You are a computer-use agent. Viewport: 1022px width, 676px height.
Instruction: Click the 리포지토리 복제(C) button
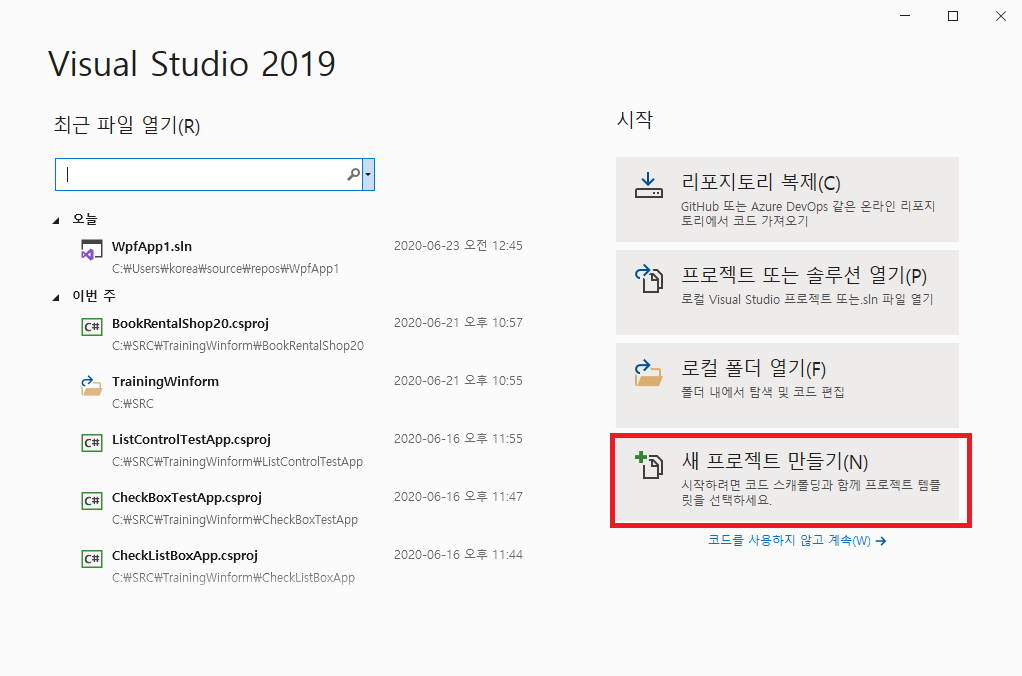[x=787, y=199]
